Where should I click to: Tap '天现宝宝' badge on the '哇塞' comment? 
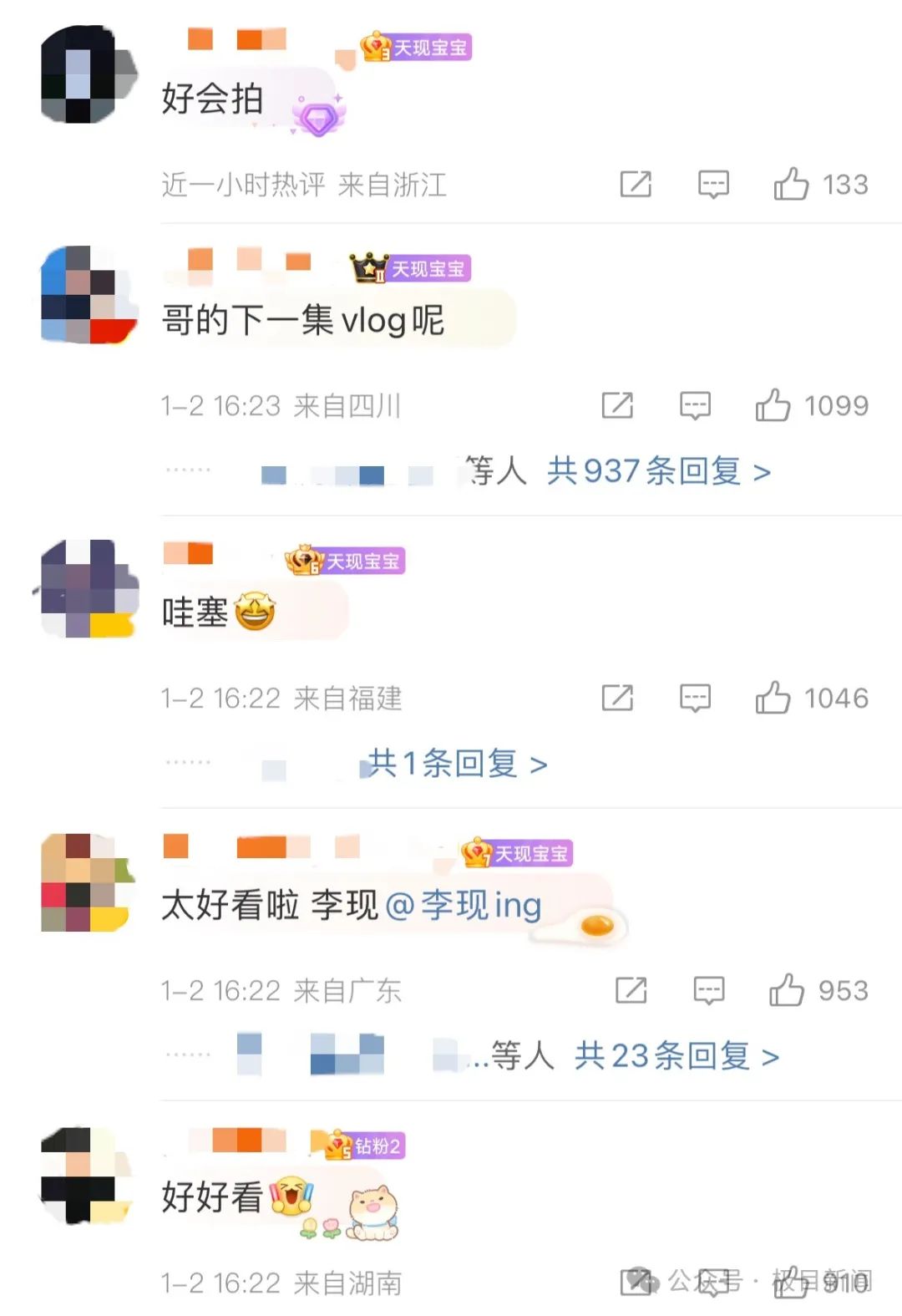pyautogui.click(x=345, y=561)
